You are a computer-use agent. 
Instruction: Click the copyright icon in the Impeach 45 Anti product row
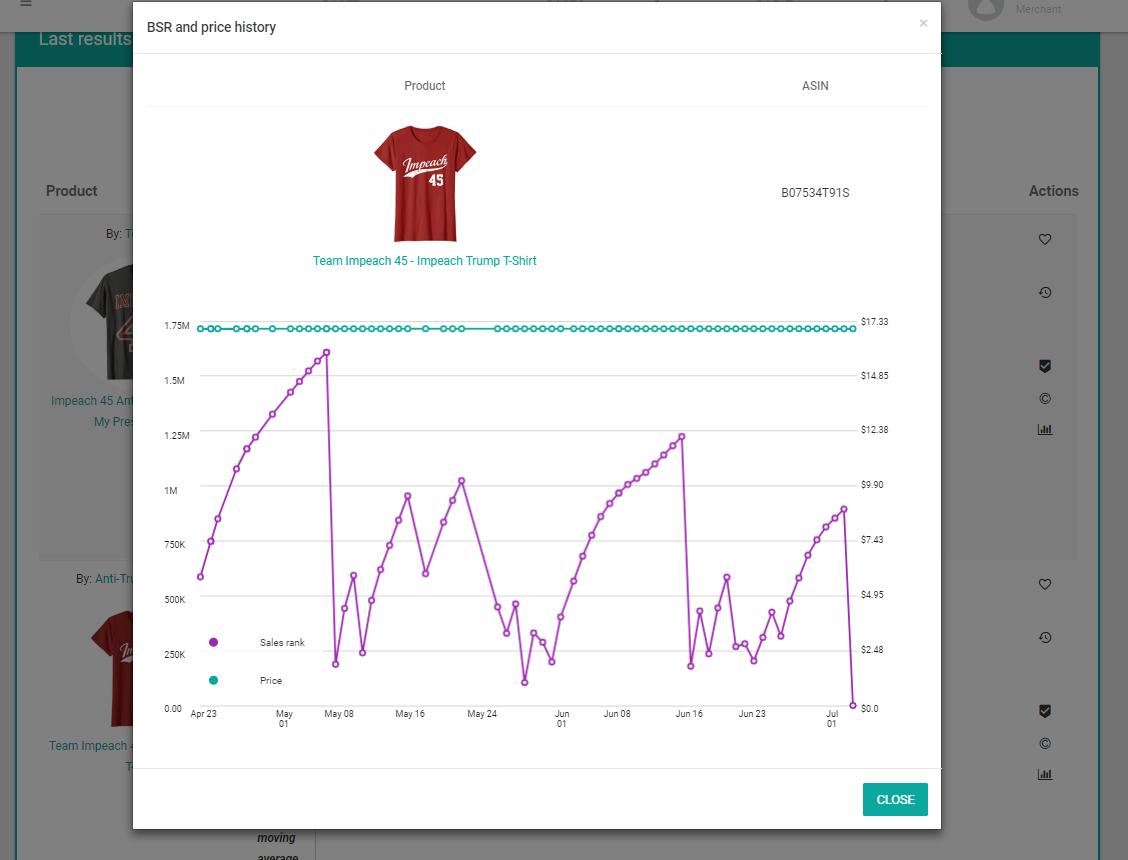1045,399
